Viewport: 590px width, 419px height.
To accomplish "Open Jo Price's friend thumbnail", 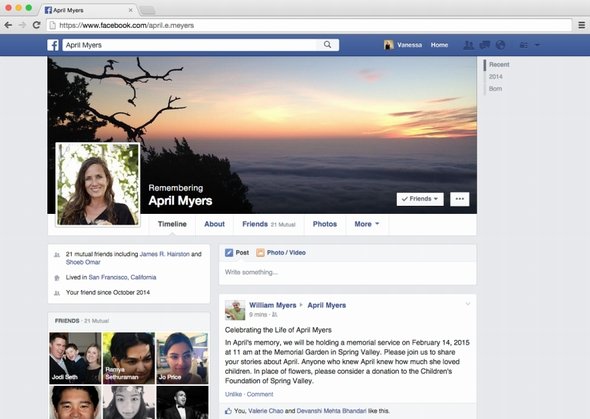I will tap(182, 358).
